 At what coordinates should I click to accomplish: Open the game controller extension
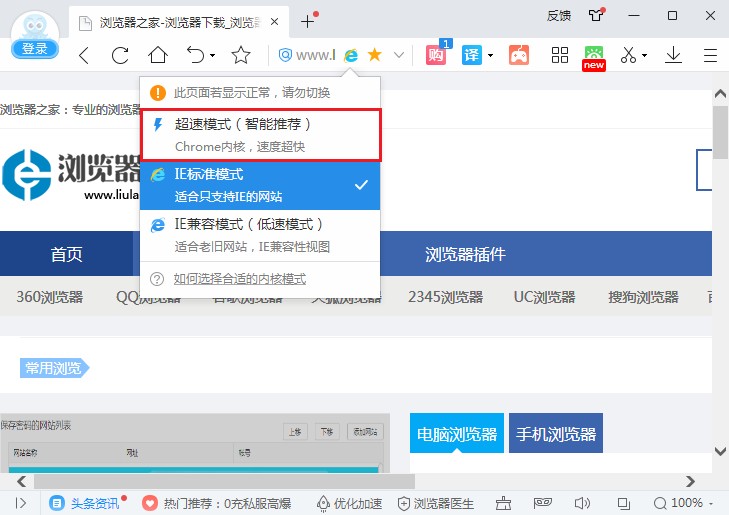coord(519,55)
